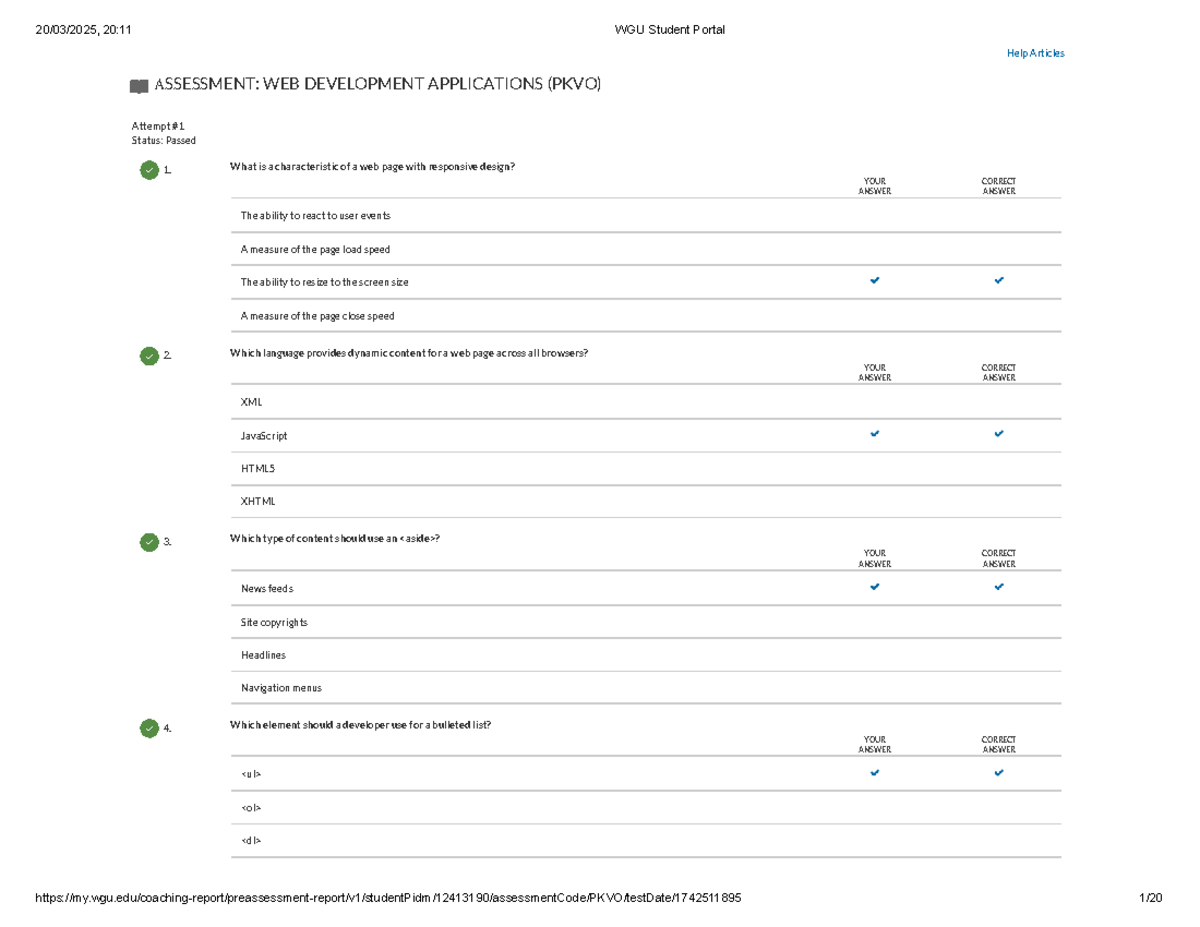
Task: Select the 'Site copyrights' answer row
Action: [274, 622]
